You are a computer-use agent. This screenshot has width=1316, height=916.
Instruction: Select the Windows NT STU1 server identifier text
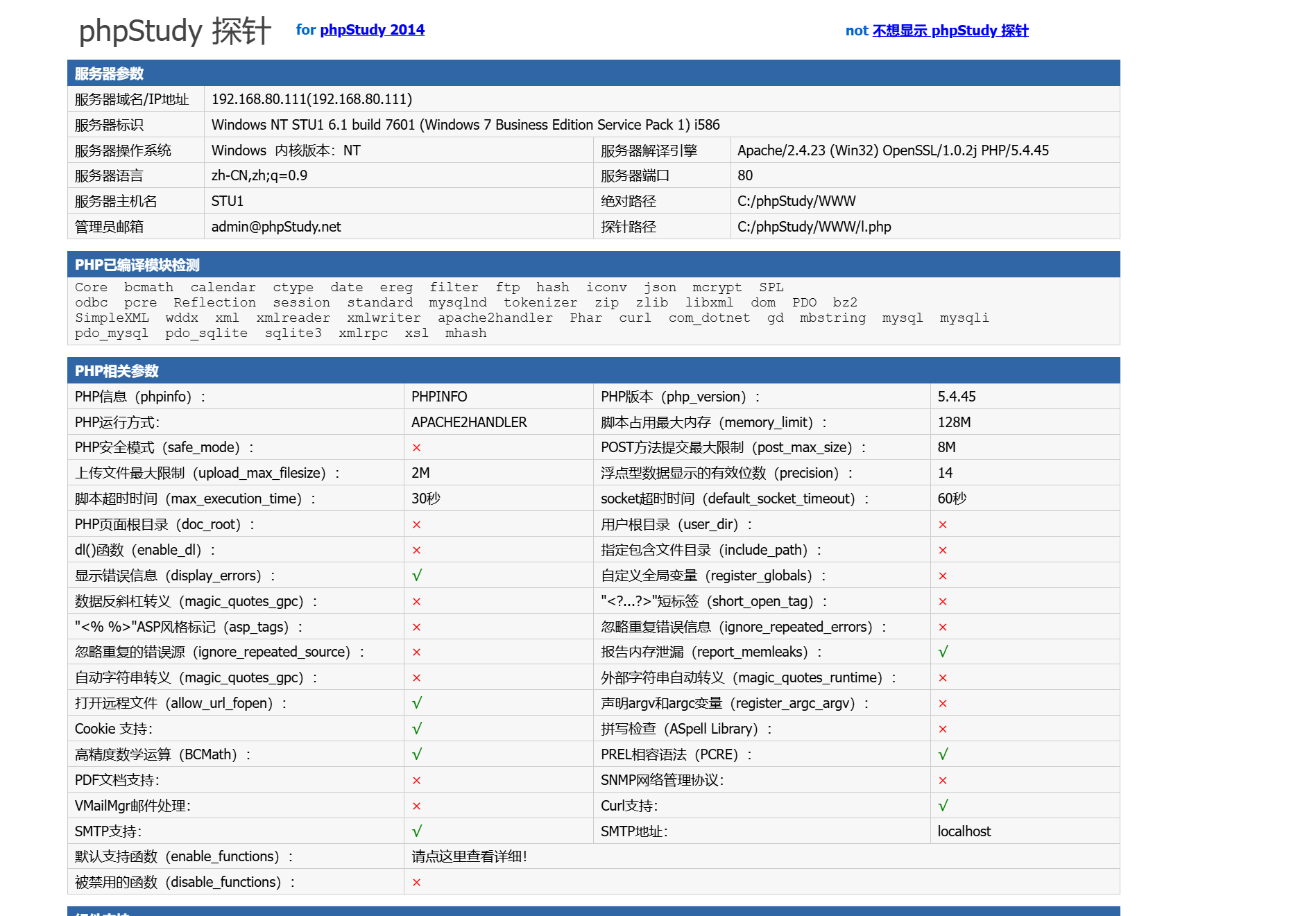(x=465, y=125)
